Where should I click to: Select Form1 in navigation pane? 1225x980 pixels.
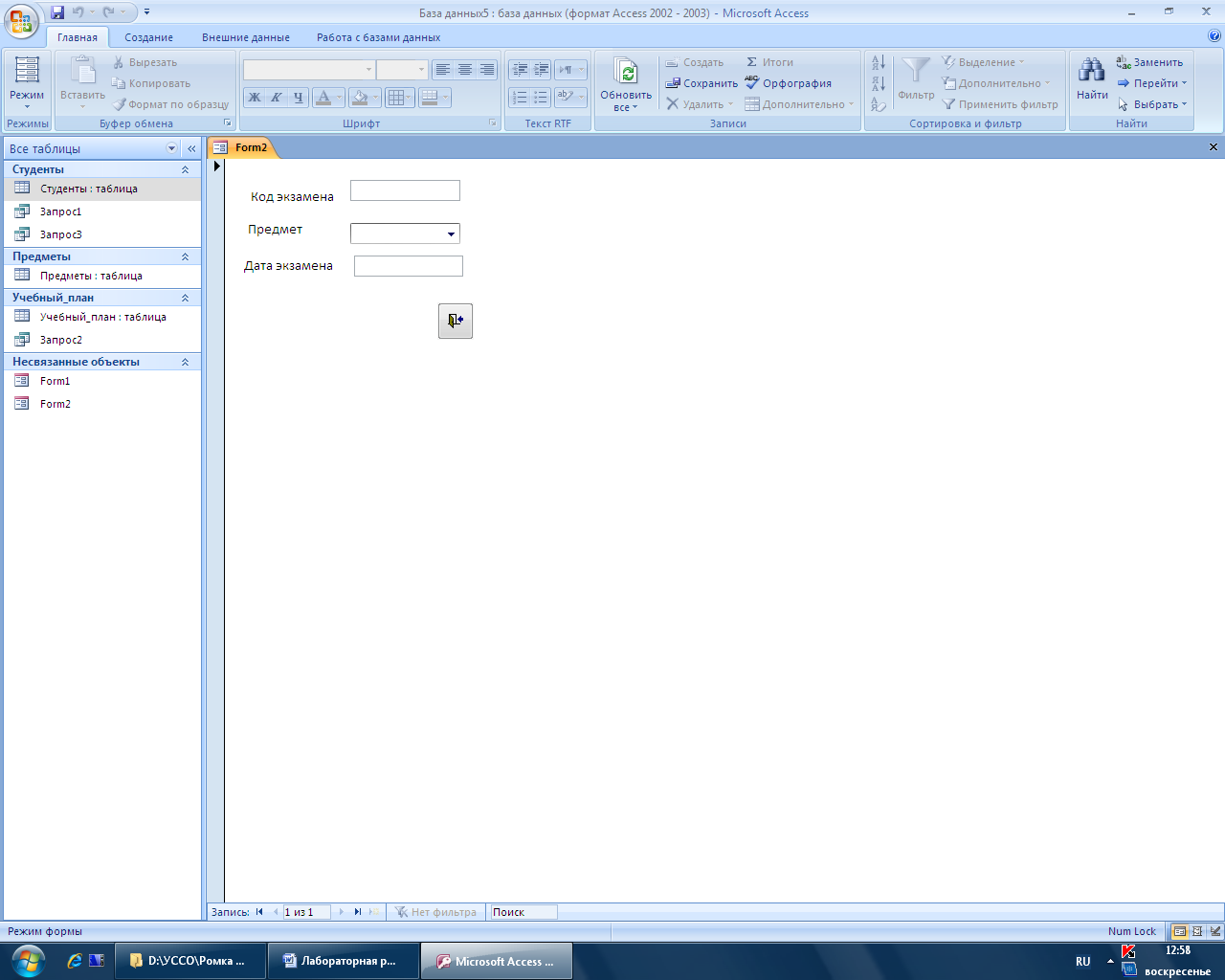pyautogui.click(x=102, y=381)
